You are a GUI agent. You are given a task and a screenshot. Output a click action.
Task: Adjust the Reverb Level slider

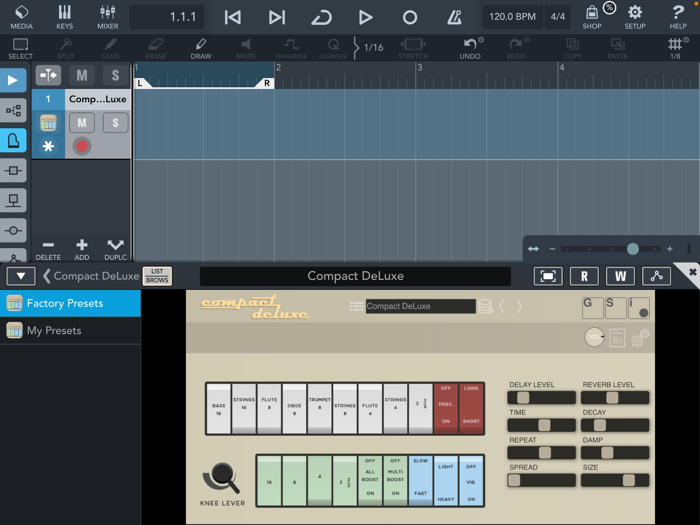(x=615, y=397)
